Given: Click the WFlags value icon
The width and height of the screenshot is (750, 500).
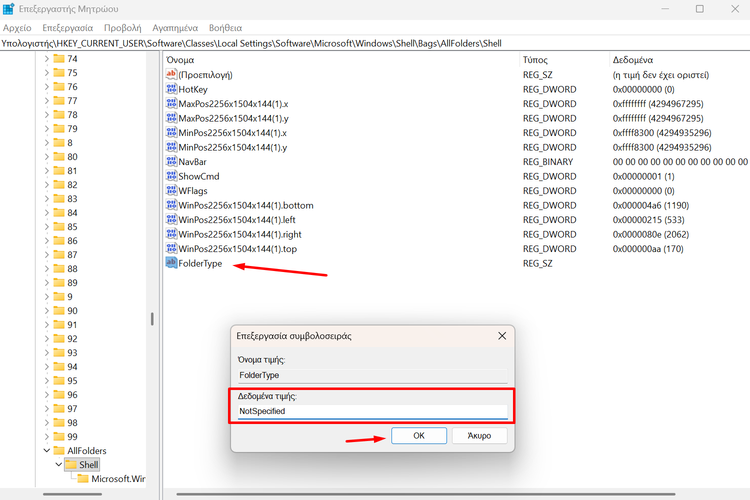Looking at the screenshot, I should (171, 190).
